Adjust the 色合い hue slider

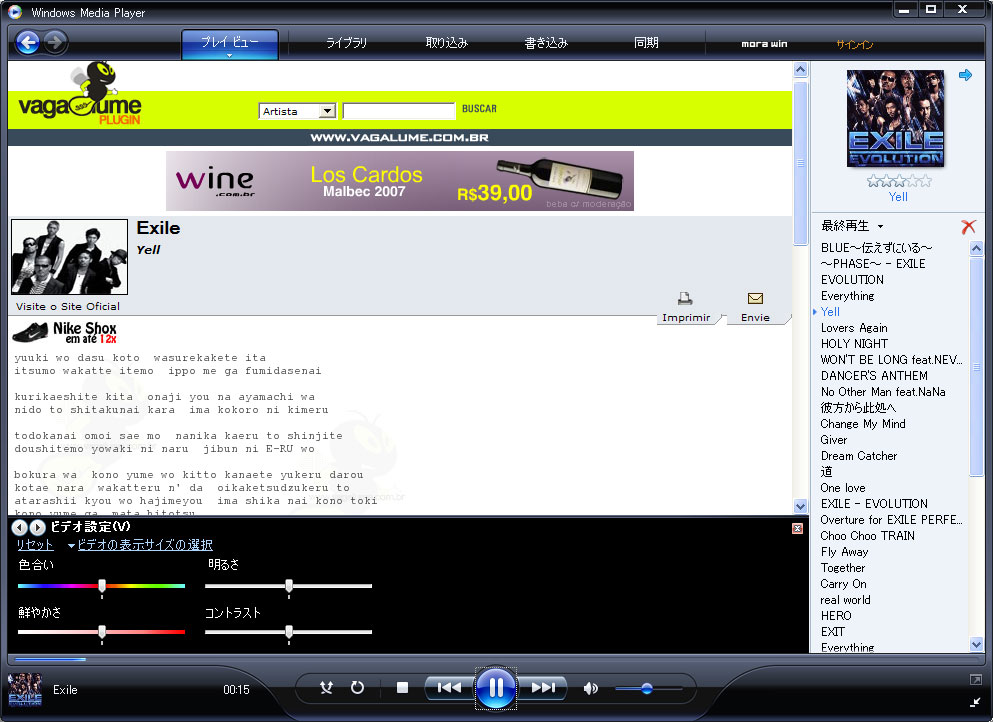point(101,586)
